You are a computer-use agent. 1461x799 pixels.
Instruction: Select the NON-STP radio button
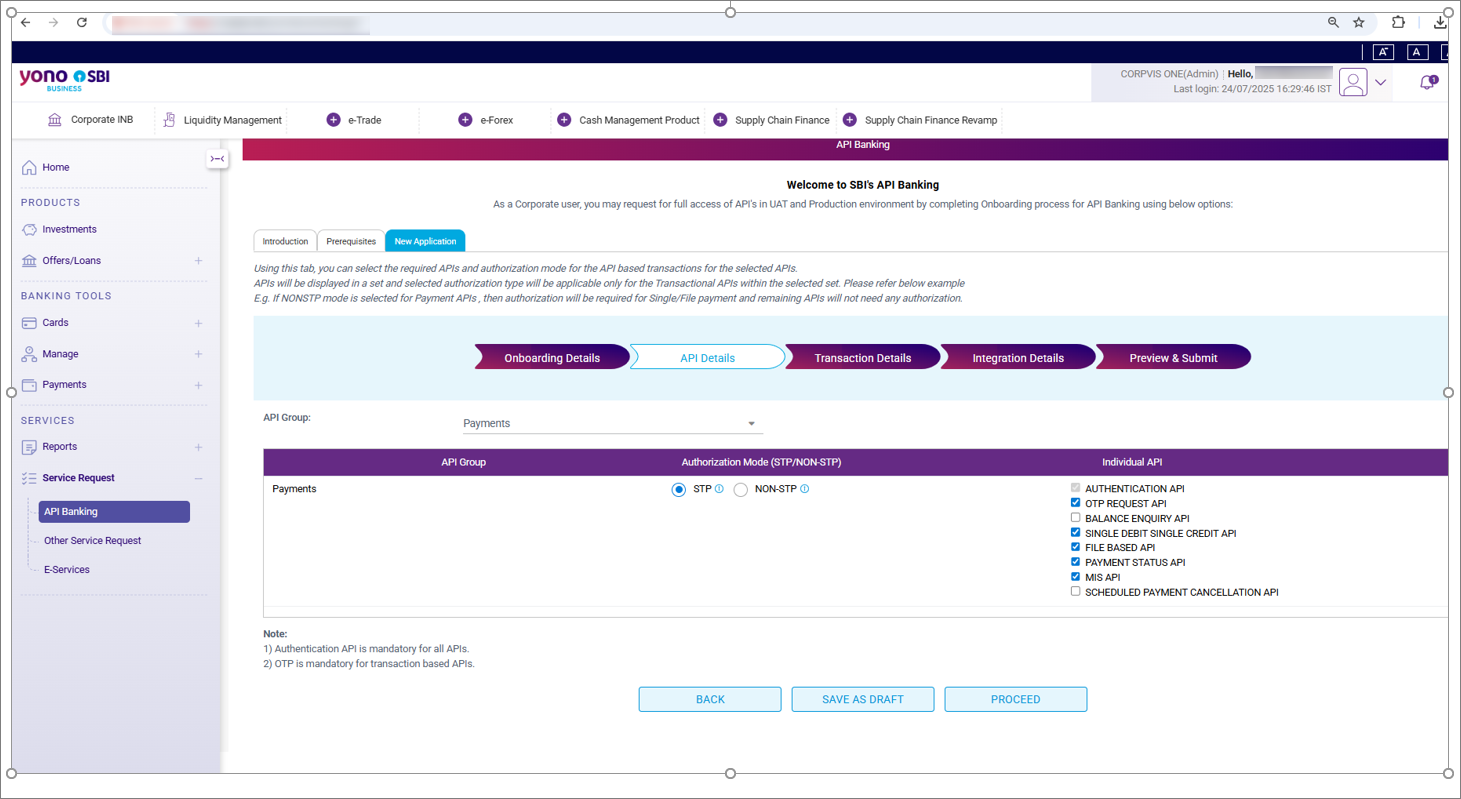pyautogui.click(x=741, y=490)
